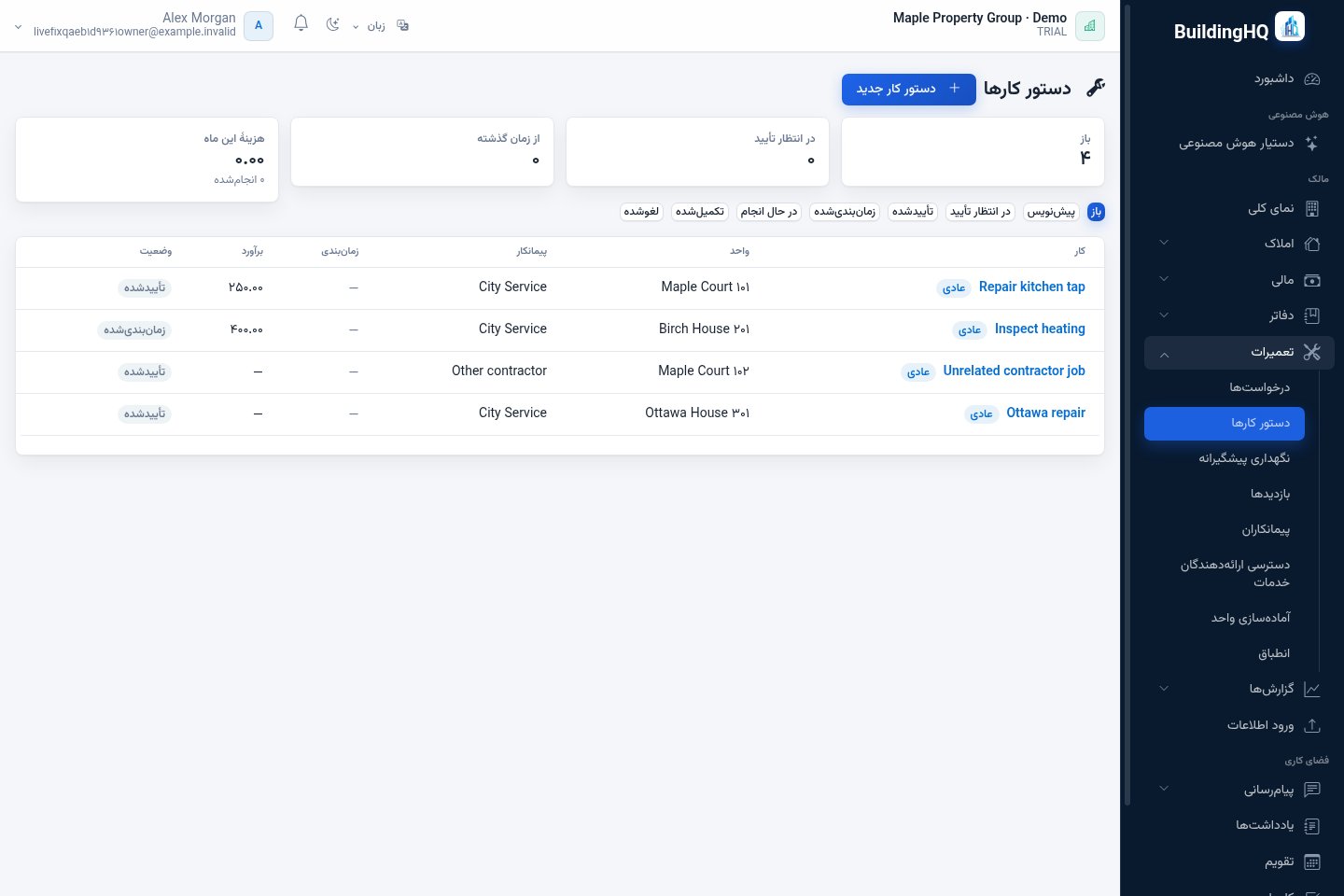Viewport: 1344px width, 896px height.
Task: Click the دفاتر ledger icon
Action: point(1311,315)
